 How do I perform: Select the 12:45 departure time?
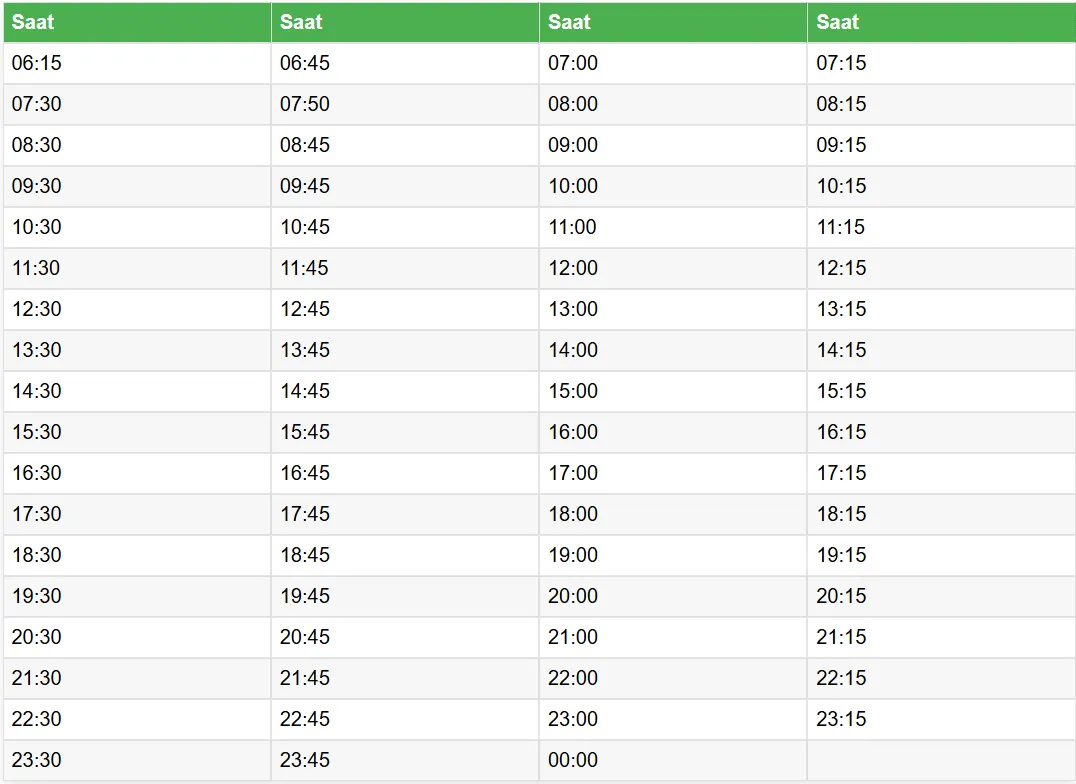tap(305, 309)
